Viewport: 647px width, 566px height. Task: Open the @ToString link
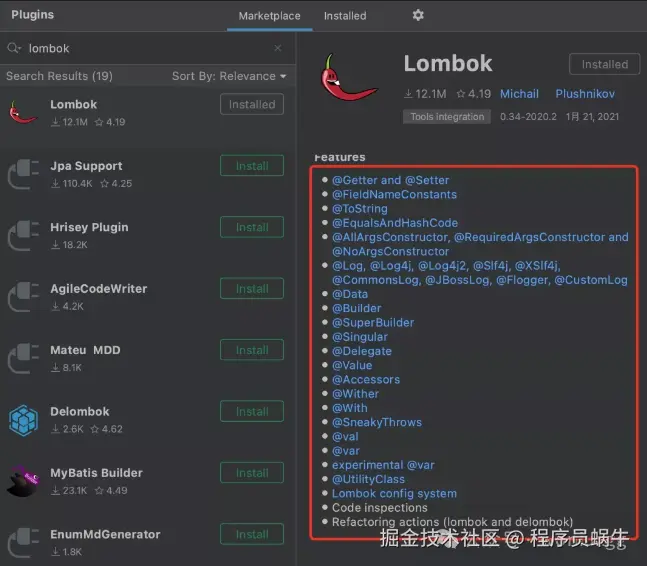(360, 209)
